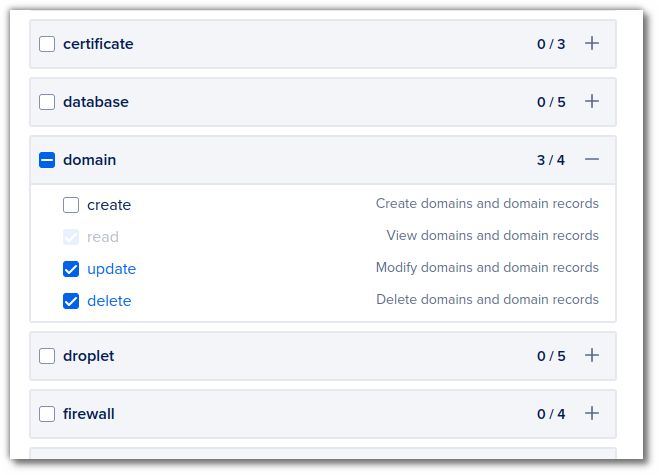Click the update label text
This screenshot has height=475, width=659.
pyautogui.click(x=111, y=269)
